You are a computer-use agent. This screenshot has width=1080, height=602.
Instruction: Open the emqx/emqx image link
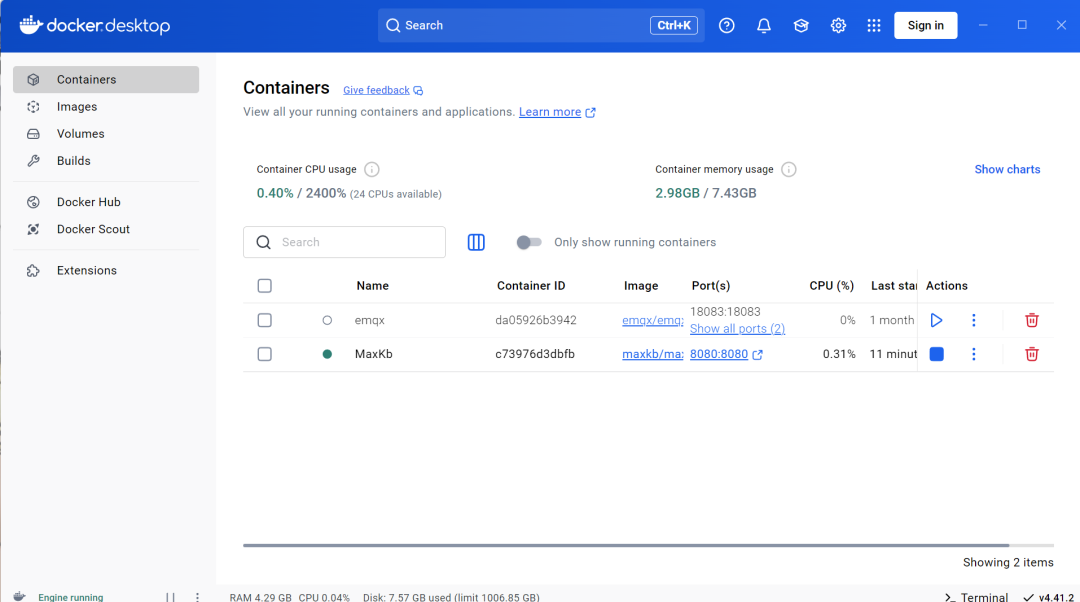click(653, 320)
